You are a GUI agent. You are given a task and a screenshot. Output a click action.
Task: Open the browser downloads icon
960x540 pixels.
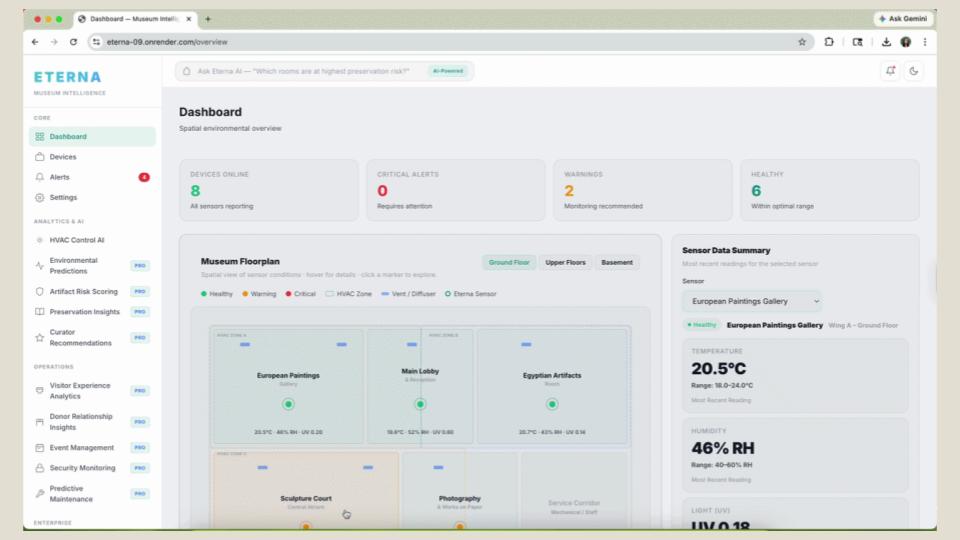[886, 42]
